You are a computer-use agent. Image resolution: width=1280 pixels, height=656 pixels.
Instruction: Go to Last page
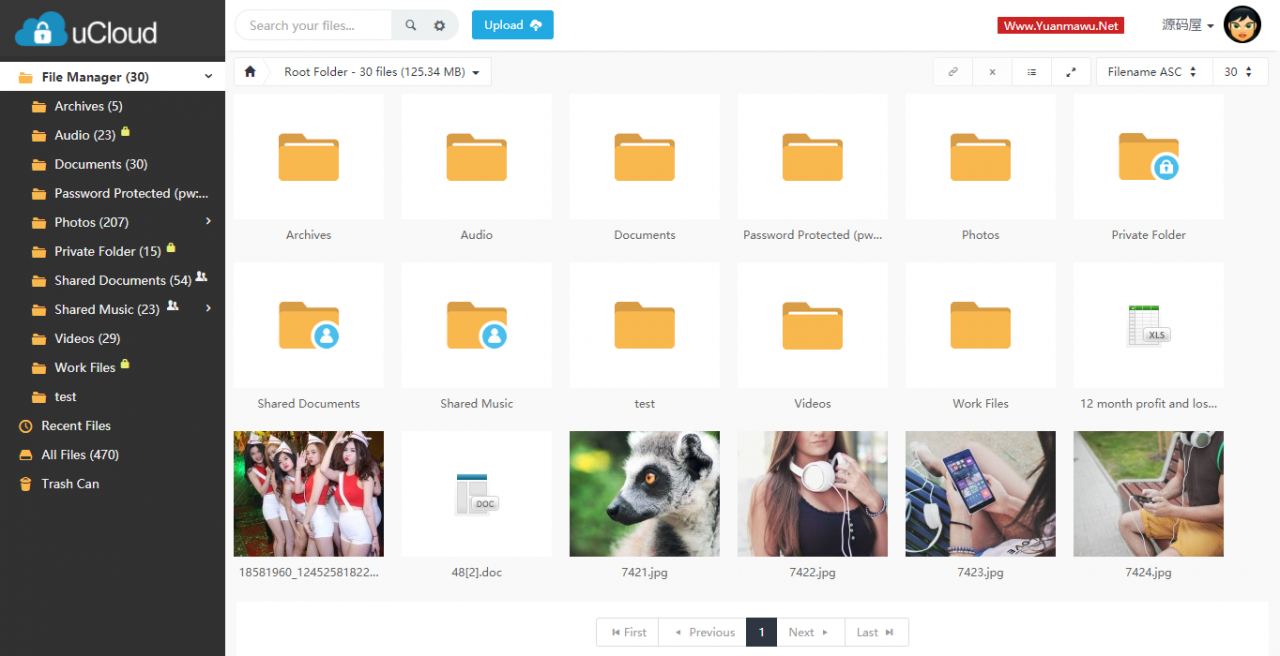876,632
